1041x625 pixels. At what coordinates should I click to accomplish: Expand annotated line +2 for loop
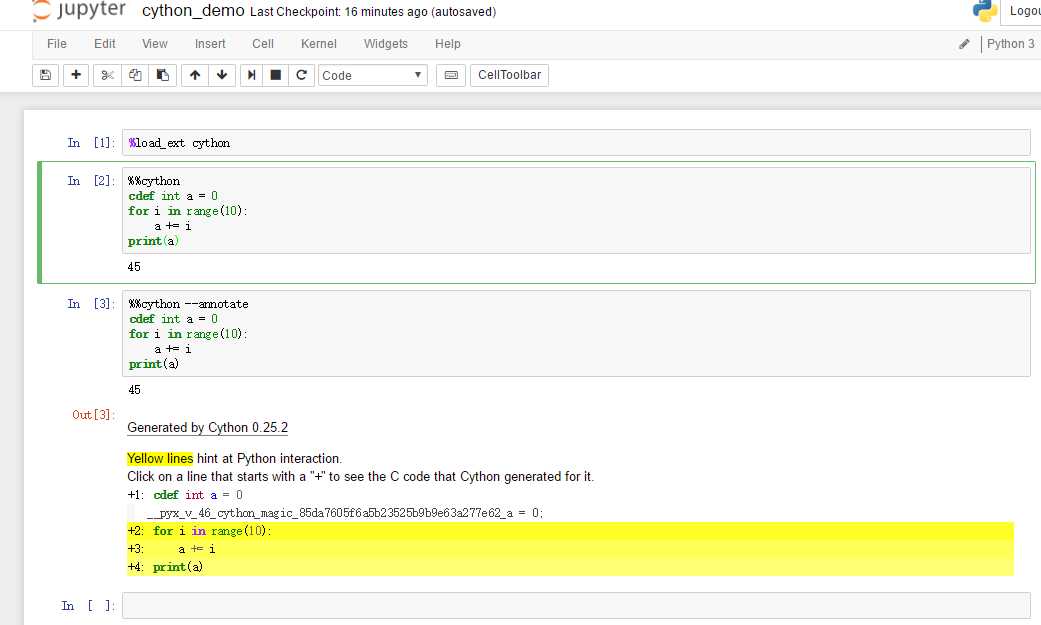pyautogui.click(x=570, y=531)
